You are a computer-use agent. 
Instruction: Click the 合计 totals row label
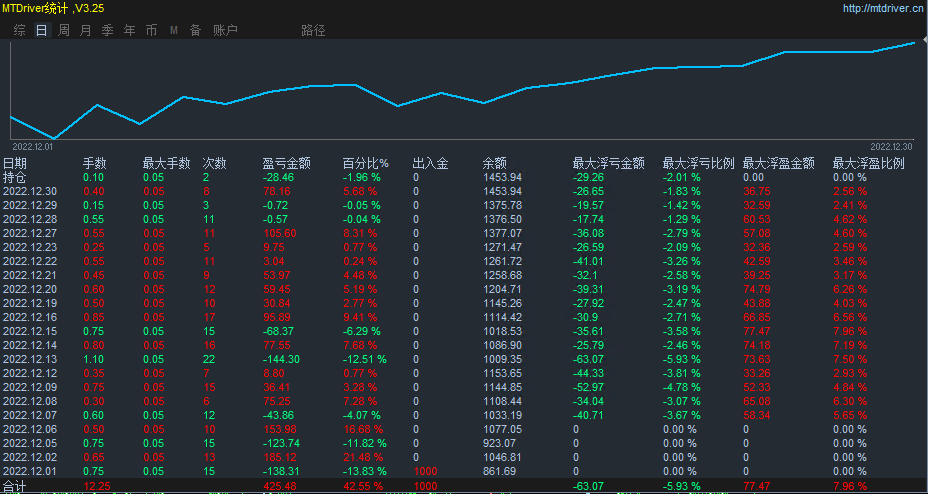click(15, 486)
